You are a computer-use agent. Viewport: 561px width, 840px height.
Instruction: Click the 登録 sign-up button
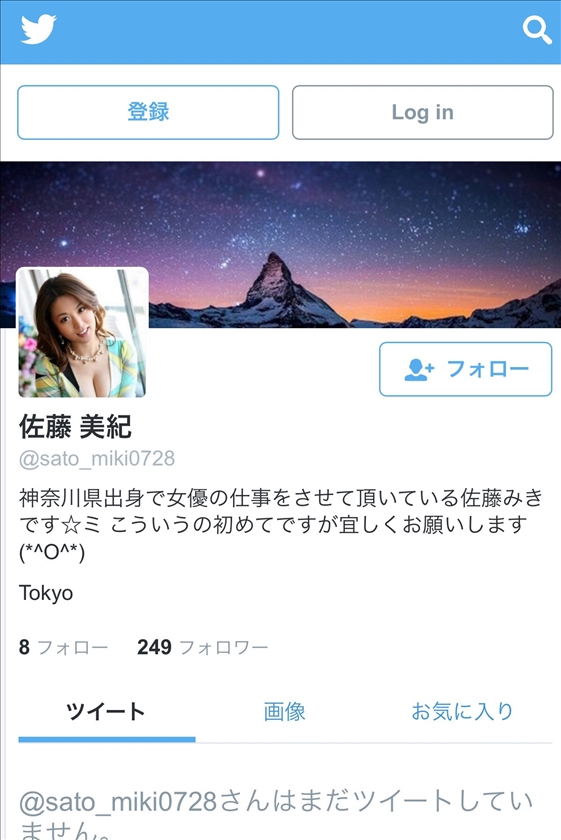click(x=148, y=112)
